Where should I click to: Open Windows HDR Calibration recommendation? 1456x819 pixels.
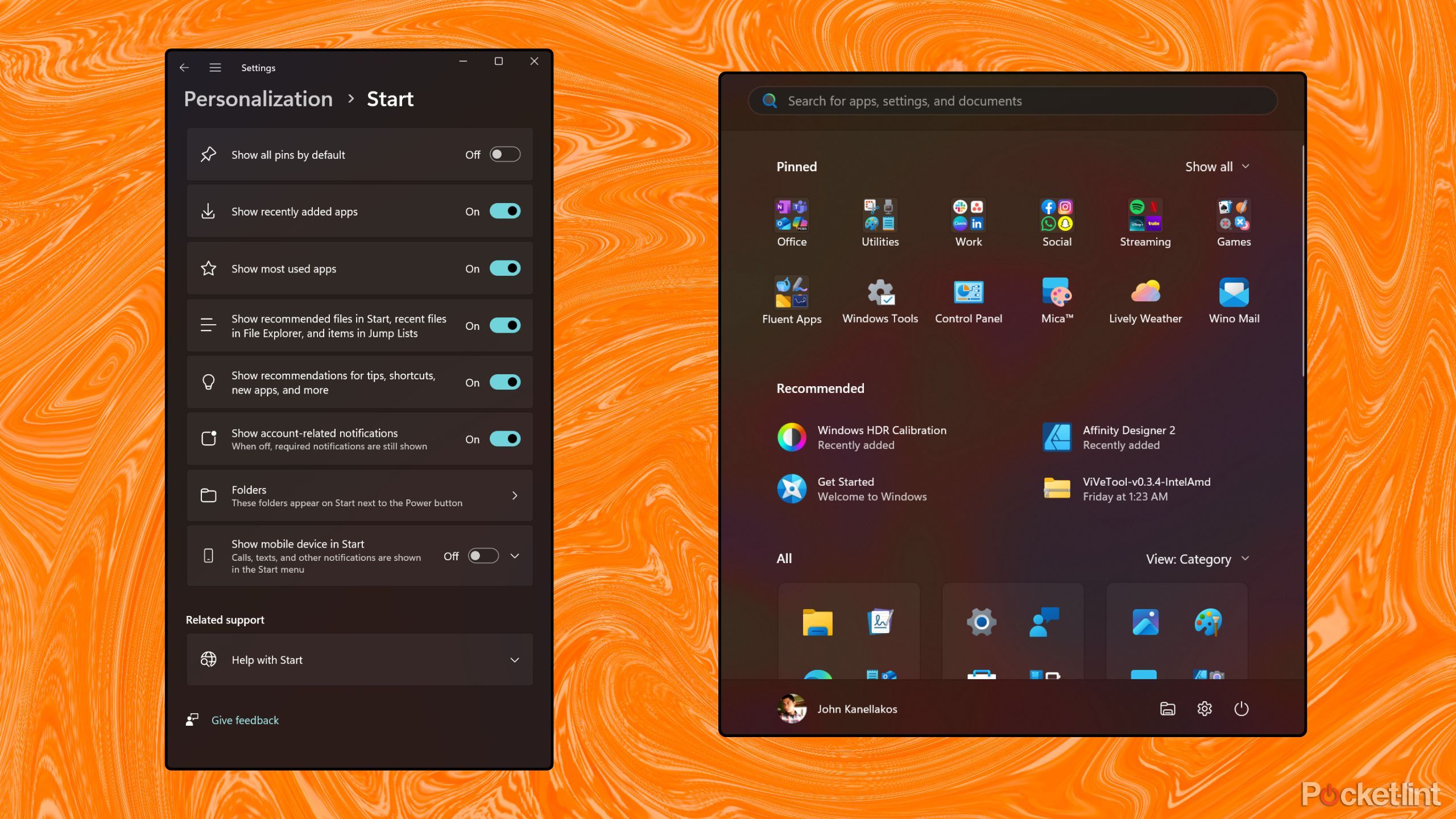(x=862, y=437)
